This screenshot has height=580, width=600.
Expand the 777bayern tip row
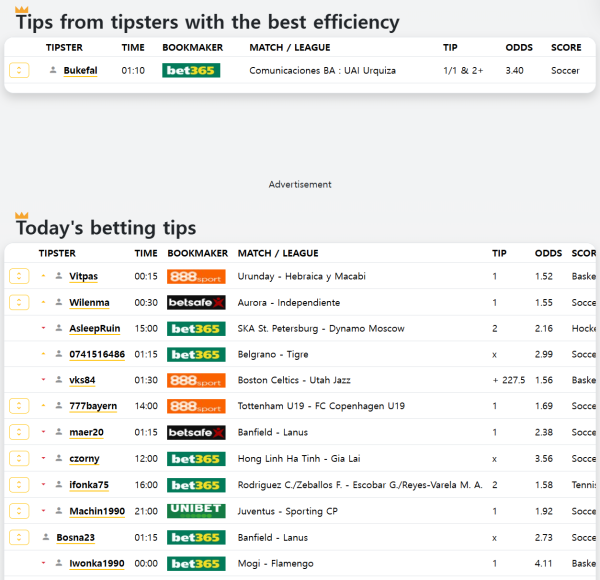click(x=19, y=406)
